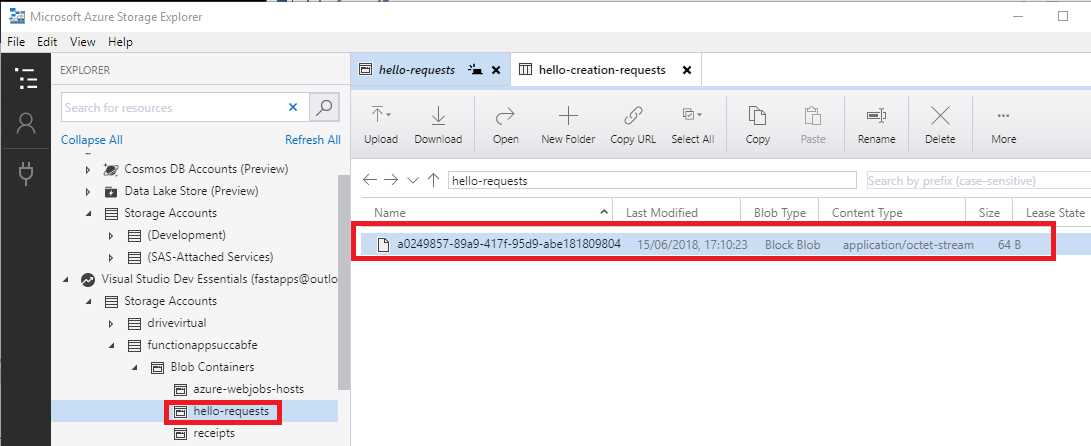The image size is (1091, 446).
Task: Open the path history down chevron
Action: click(413, 180)
